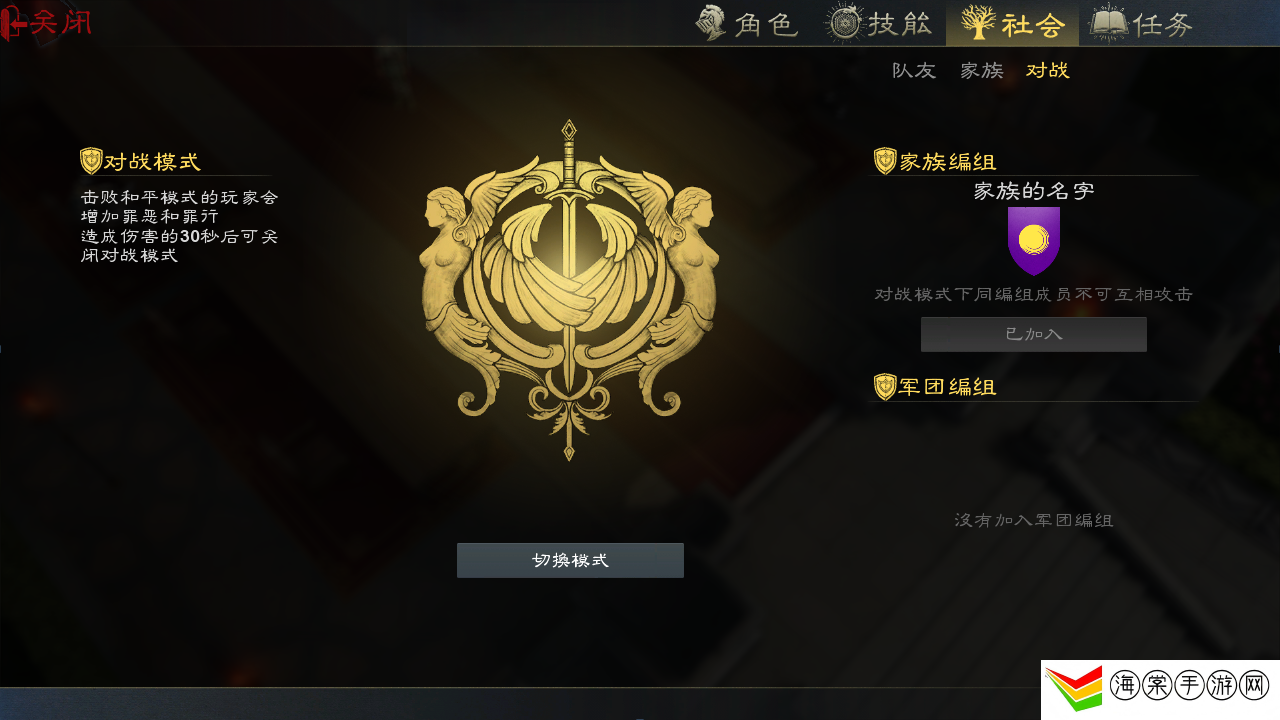Click the open book icon
1280x720 pixels.
click(1108, 23)
